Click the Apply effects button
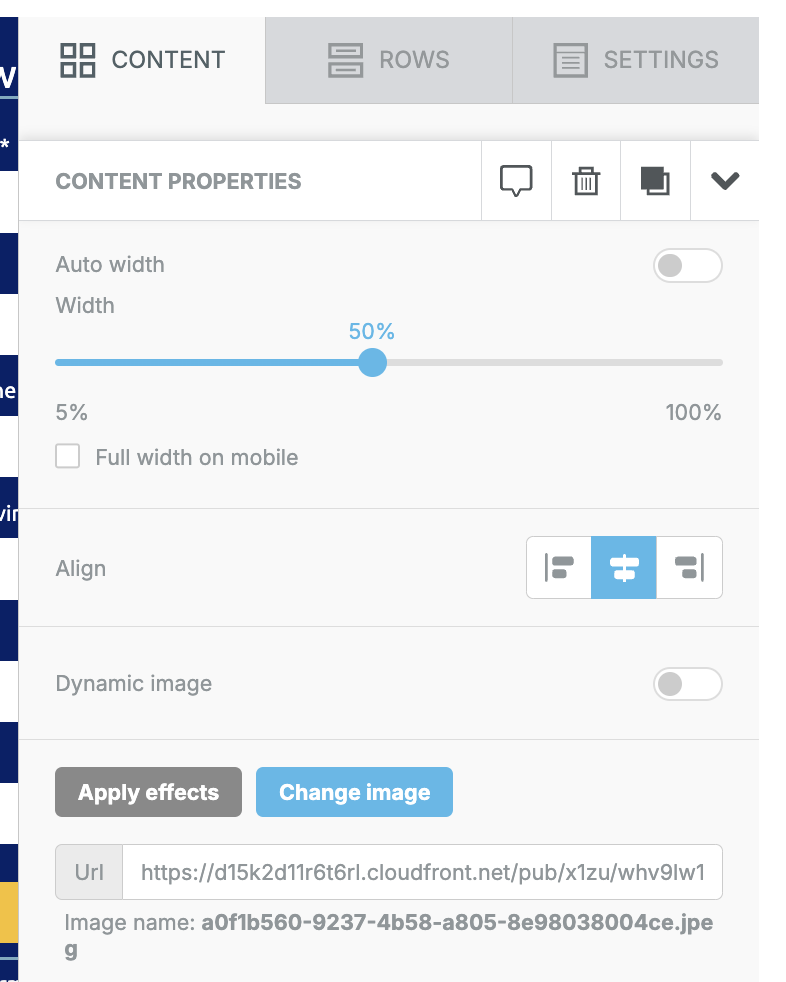 click(148, 792)
